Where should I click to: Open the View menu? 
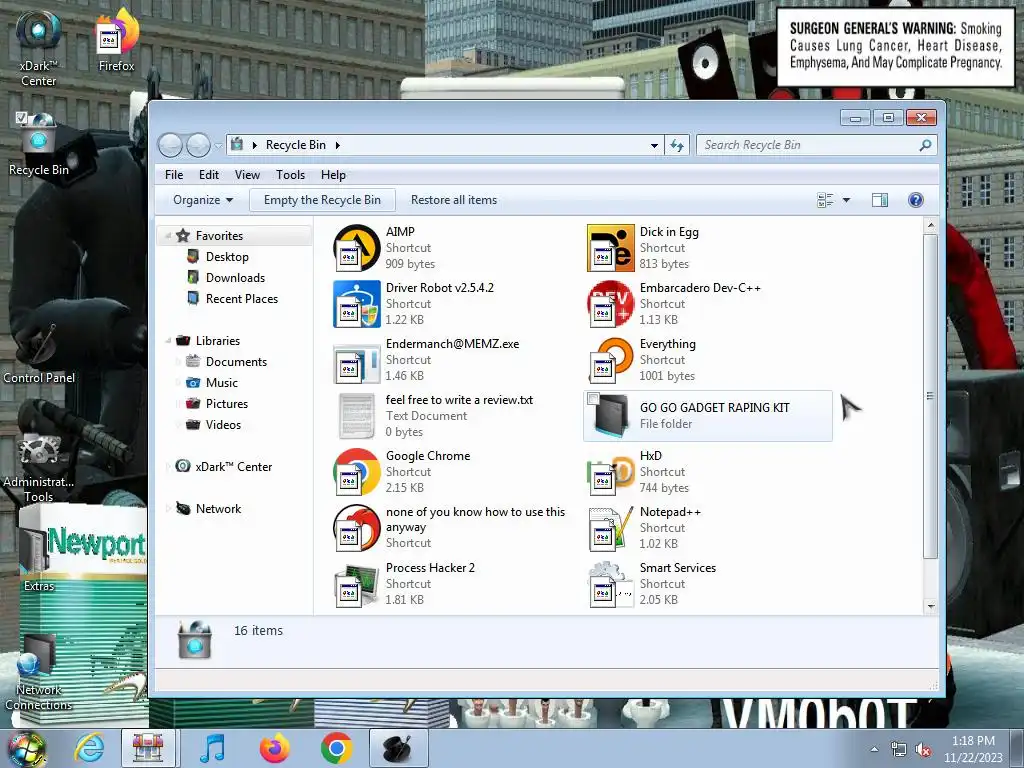coord(247,175)
